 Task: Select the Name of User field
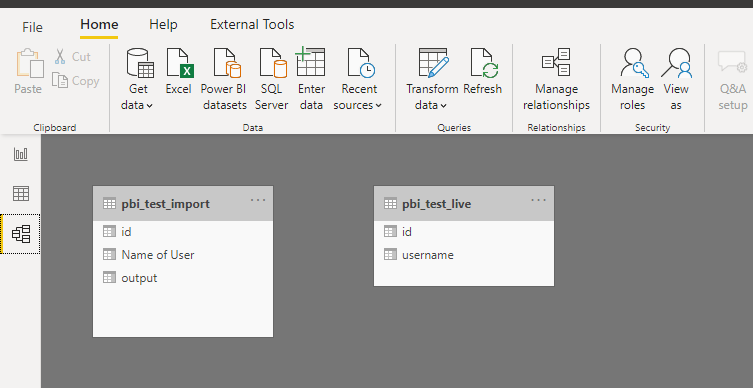coord(183,255)
